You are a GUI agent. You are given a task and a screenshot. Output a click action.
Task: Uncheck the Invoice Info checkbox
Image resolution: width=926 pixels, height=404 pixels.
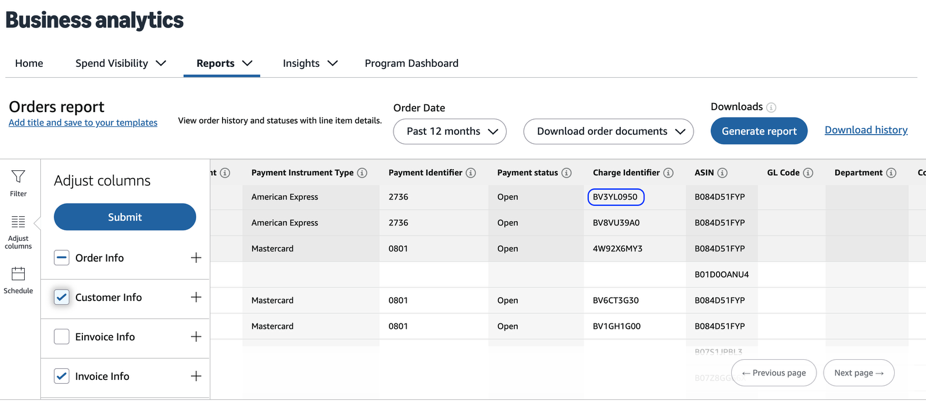(61, 376)
